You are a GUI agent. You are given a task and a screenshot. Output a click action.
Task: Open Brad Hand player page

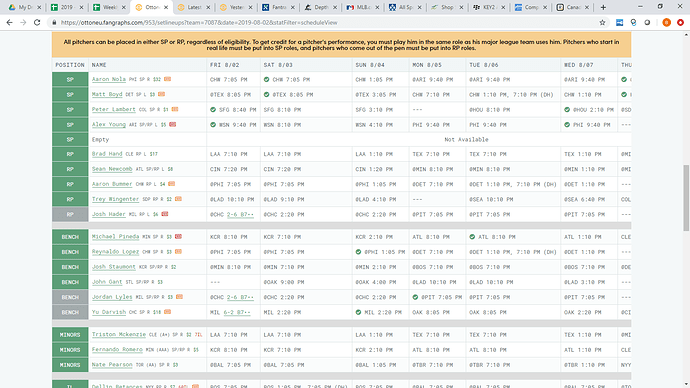[107, 154]
